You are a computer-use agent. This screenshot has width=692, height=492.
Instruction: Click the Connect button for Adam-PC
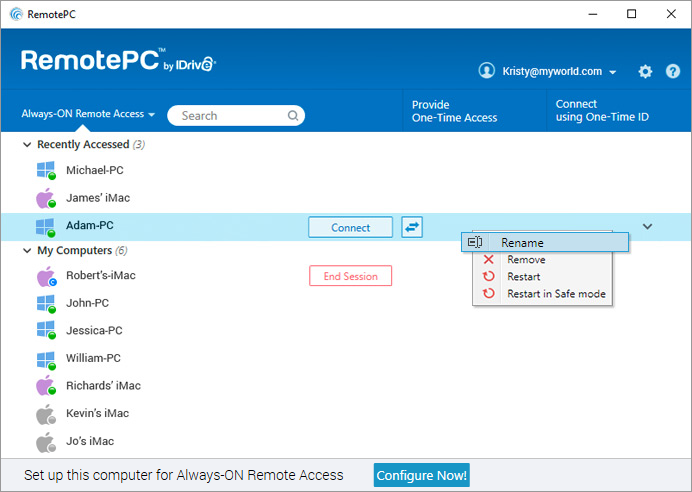[350, 227]
